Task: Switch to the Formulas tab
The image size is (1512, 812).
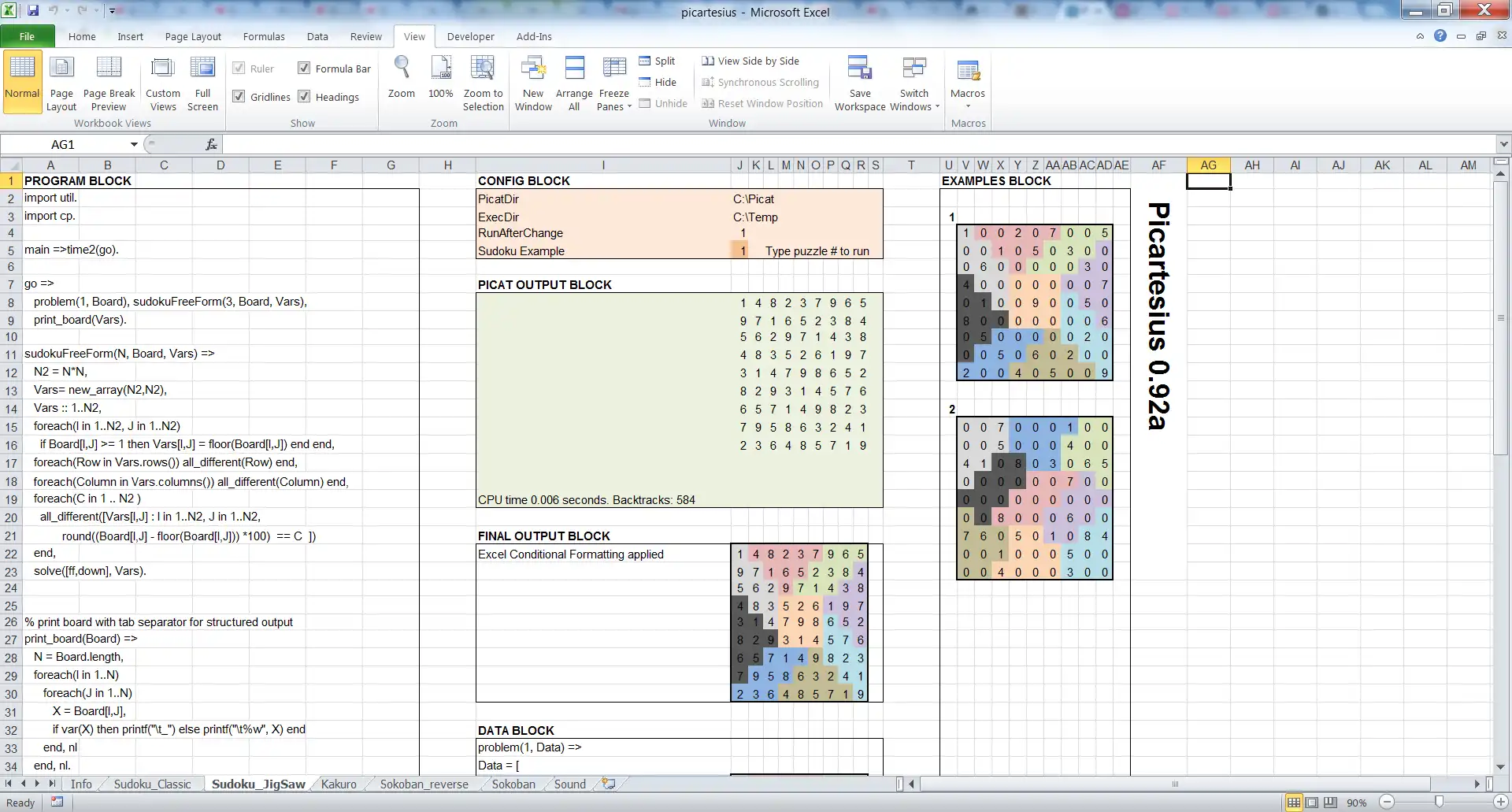Action: tap(264, 36)
